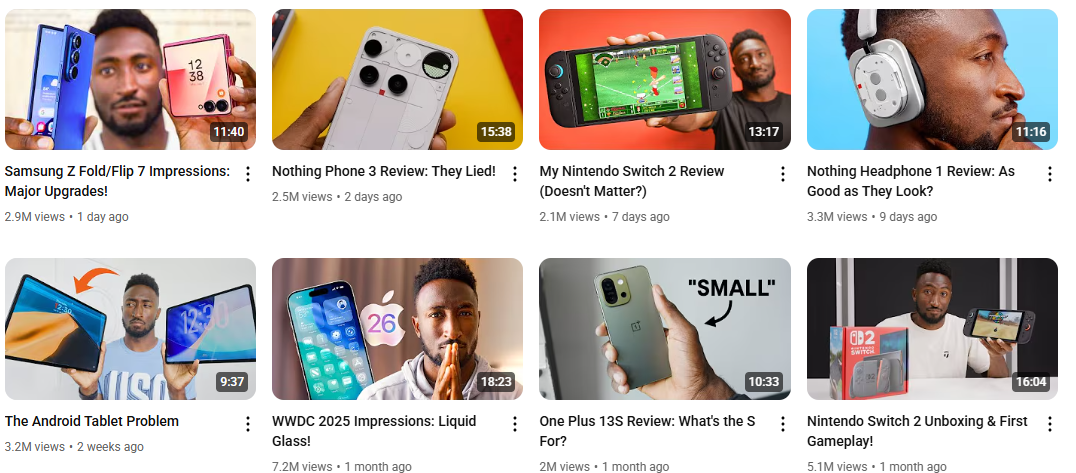Open more actions for Nintendo Switch 2 Review
The width and height of the screenshot is (1076, 473).
pyautogui.click(x=782, y=174)
